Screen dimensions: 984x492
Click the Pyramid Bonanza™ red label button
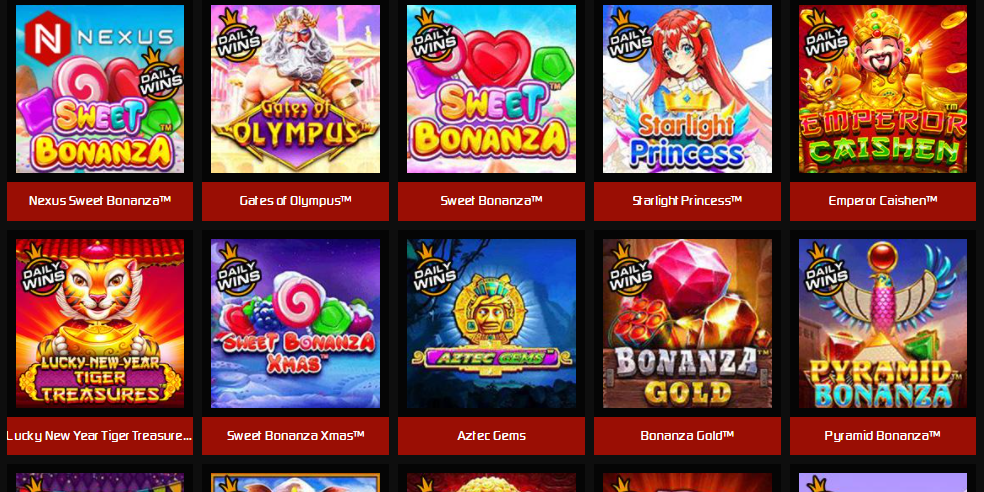[883, 436]
